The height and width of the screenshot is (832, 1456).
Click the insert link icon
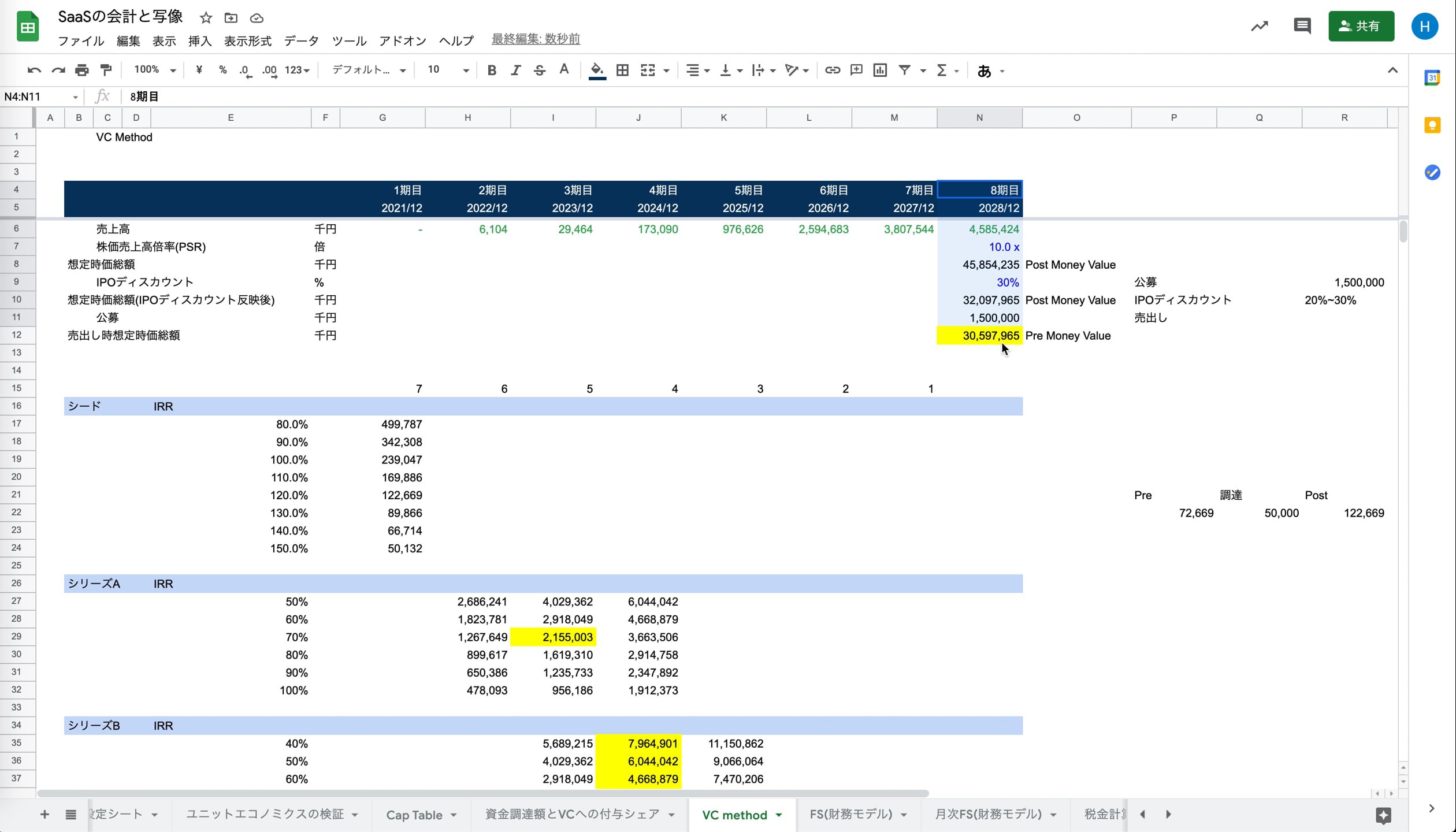click(832, 70)
